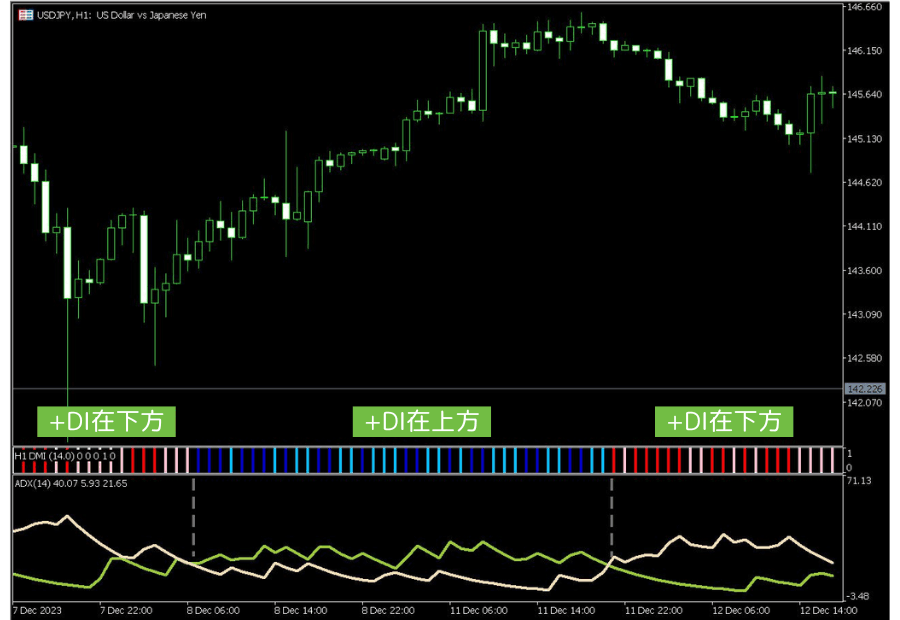Select the 142.070 price axis label
Viewport: 900px width, 620px height.
point(865,402)
